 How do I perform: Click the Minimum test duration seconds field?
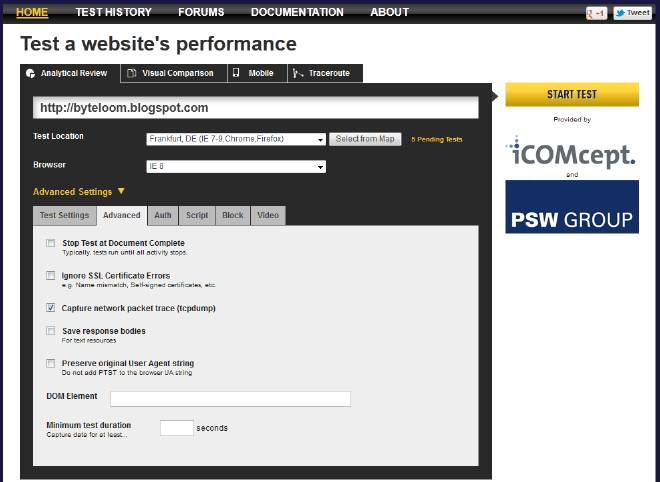point(177,428)
